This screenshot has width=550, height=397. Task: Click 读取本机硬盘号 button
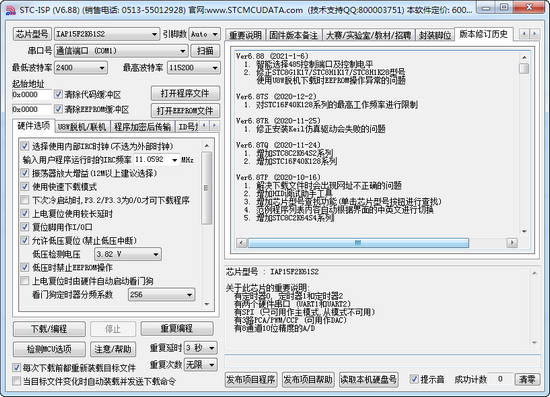tap(369, 380)
